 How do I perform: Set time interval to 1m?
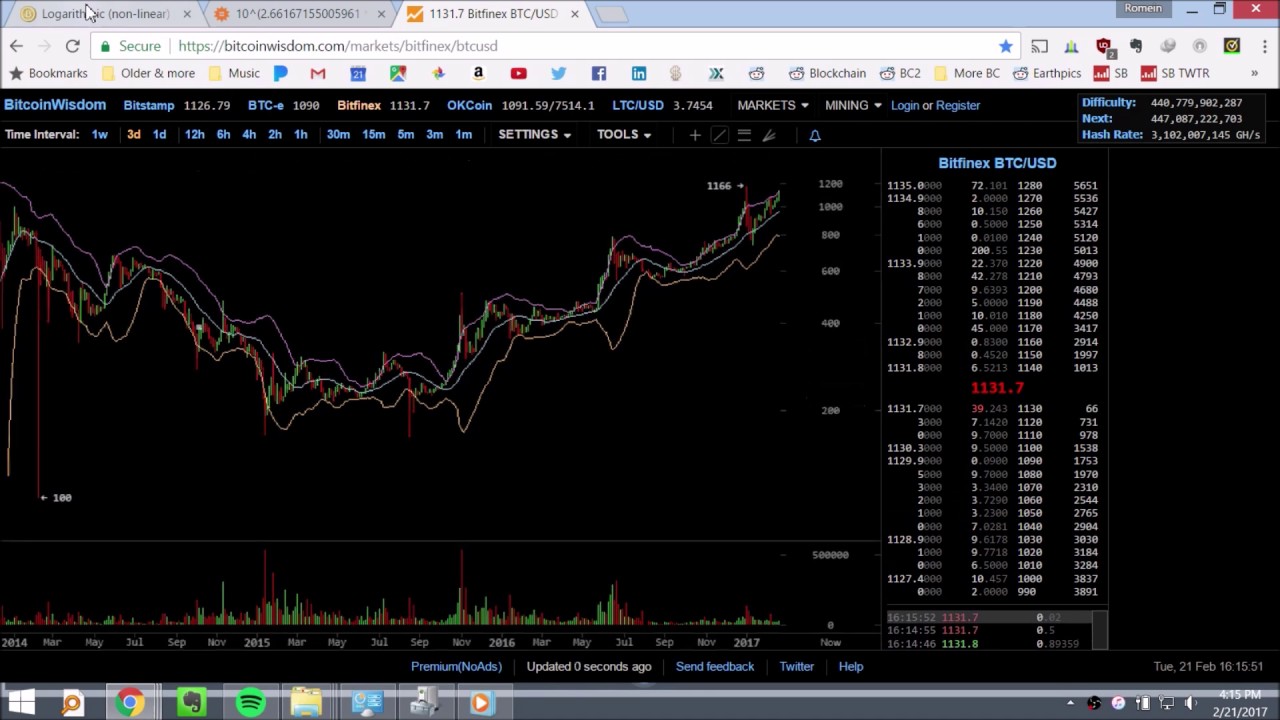pyautogui.click(x=463, y=134)
